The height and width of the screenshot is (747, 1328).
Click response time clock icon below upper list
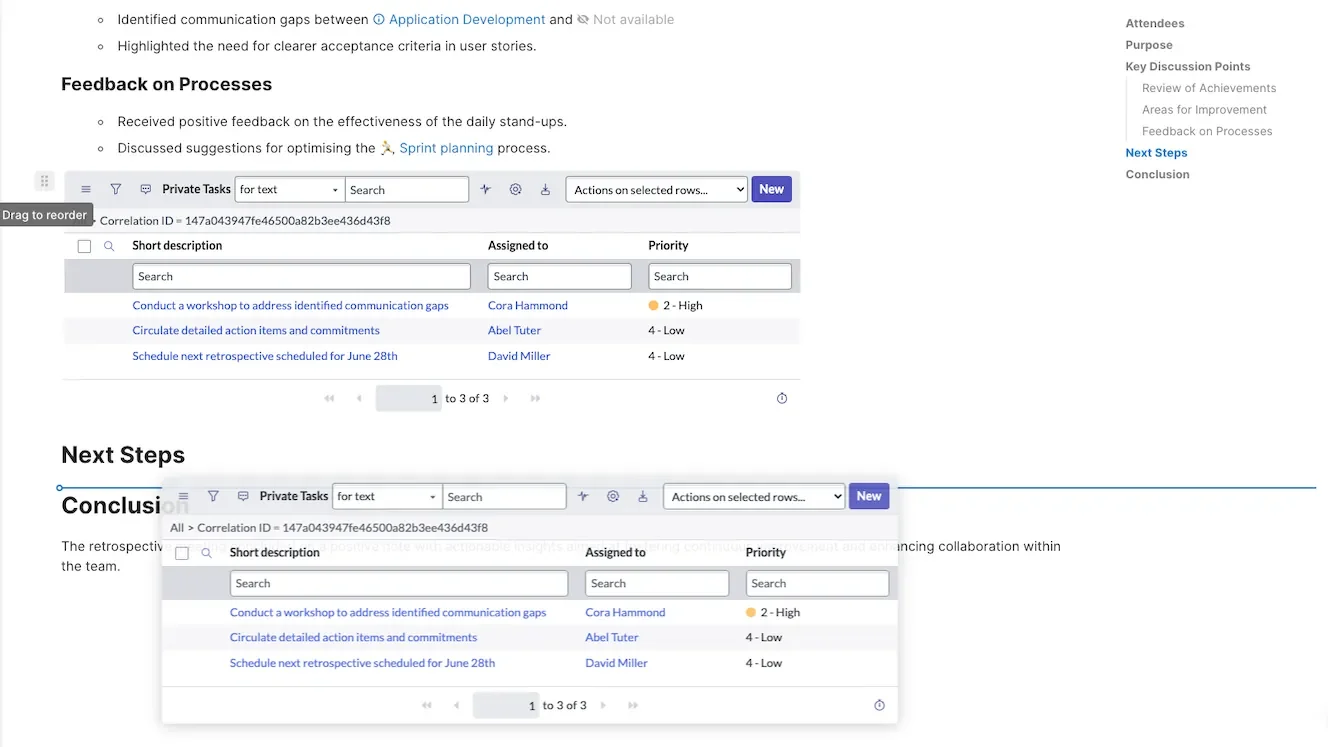click(782, 398)
